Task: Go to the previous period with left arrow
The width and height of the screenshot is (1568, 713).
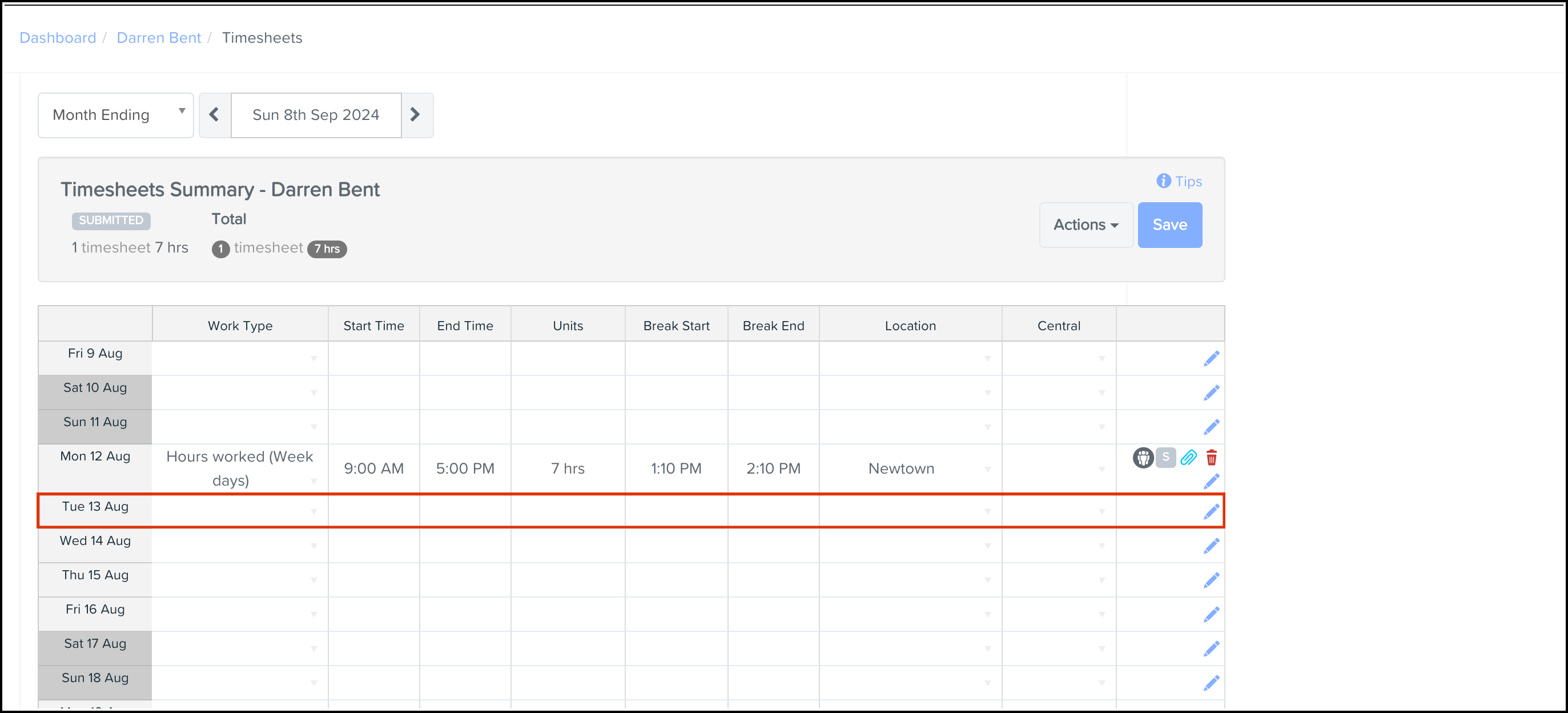Action: 214,115
